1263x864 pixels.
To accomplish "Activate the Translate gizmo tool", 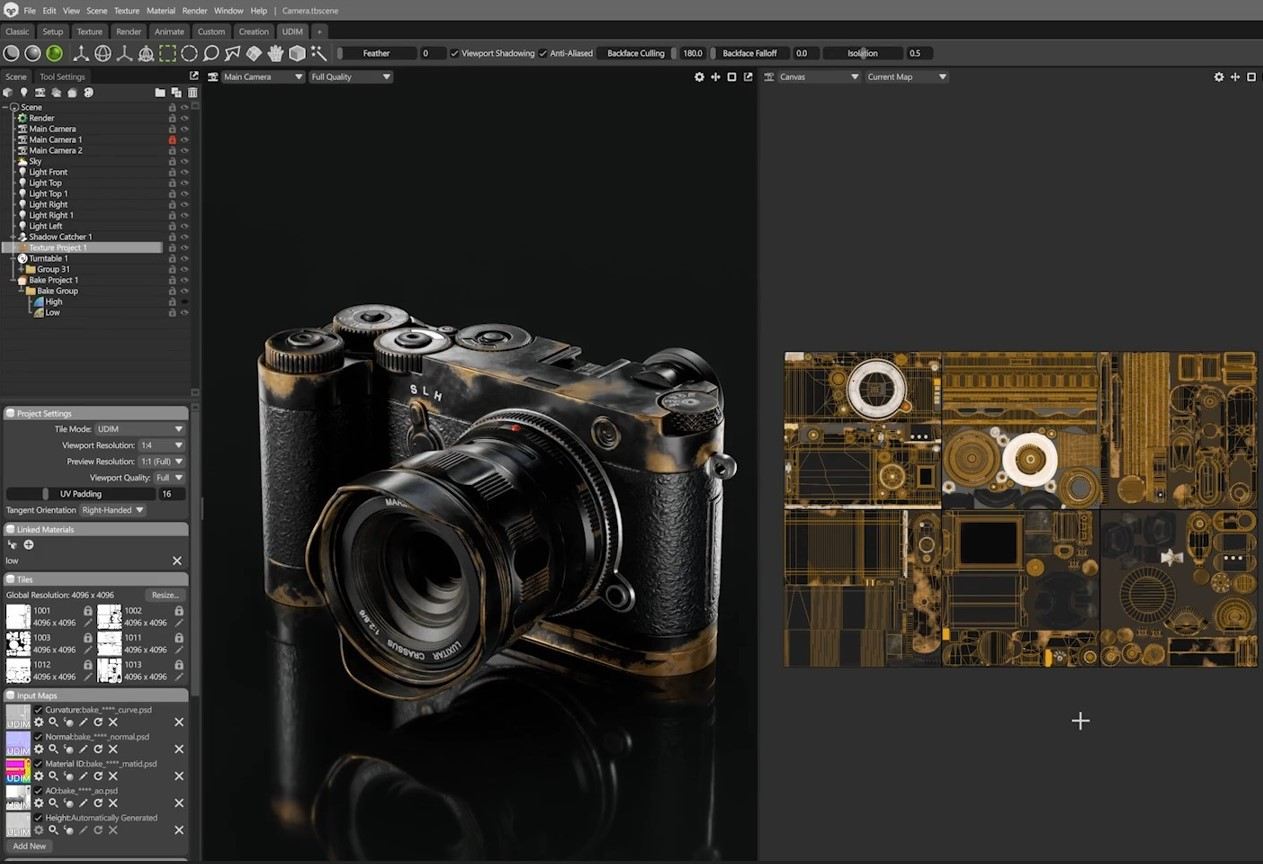I will [81, 52].
